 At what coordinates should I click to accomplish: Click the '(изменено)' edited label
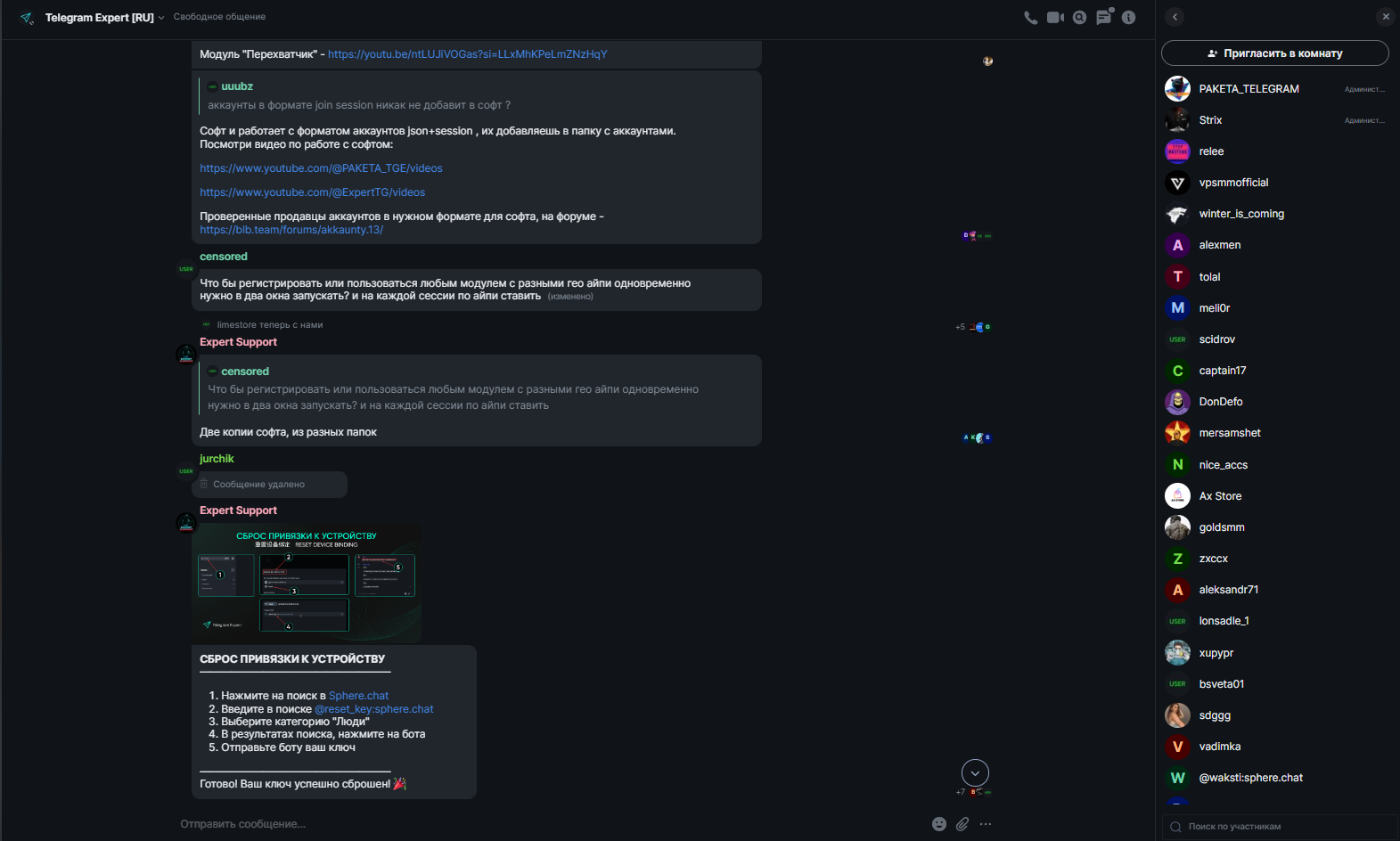570,297
